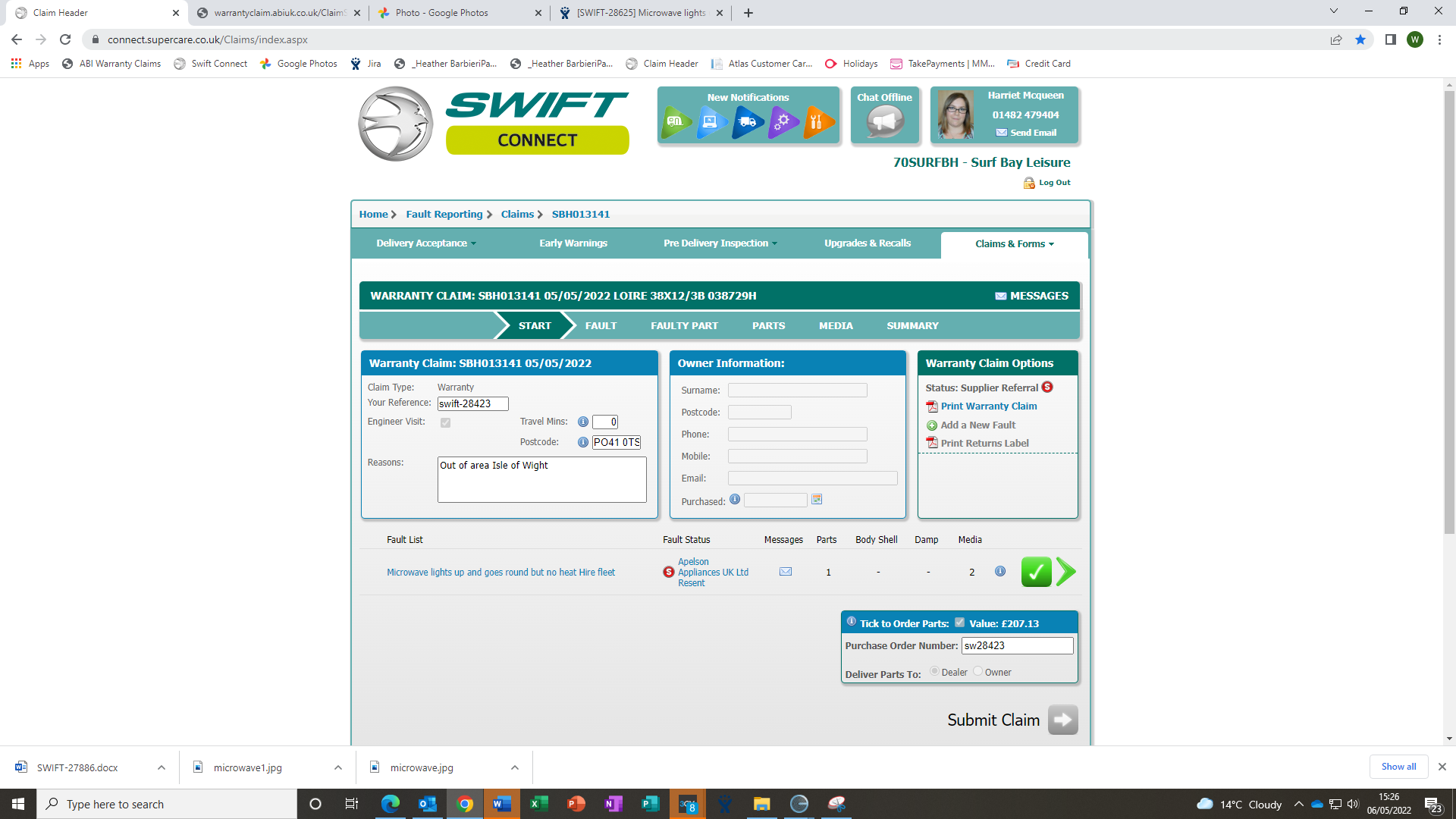Click the green checkmark fault icon
The width and height of the screenshot is (1456, 819).
(x=1036, y=572)
